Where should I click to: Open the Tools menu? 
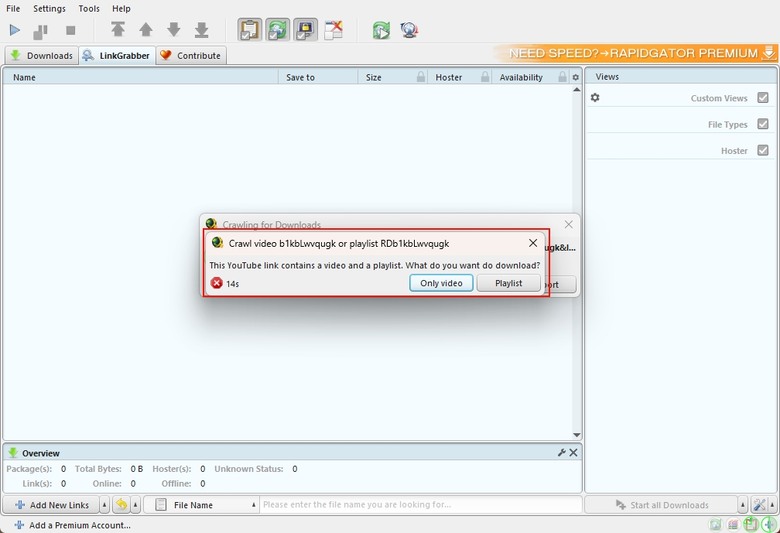89,8
